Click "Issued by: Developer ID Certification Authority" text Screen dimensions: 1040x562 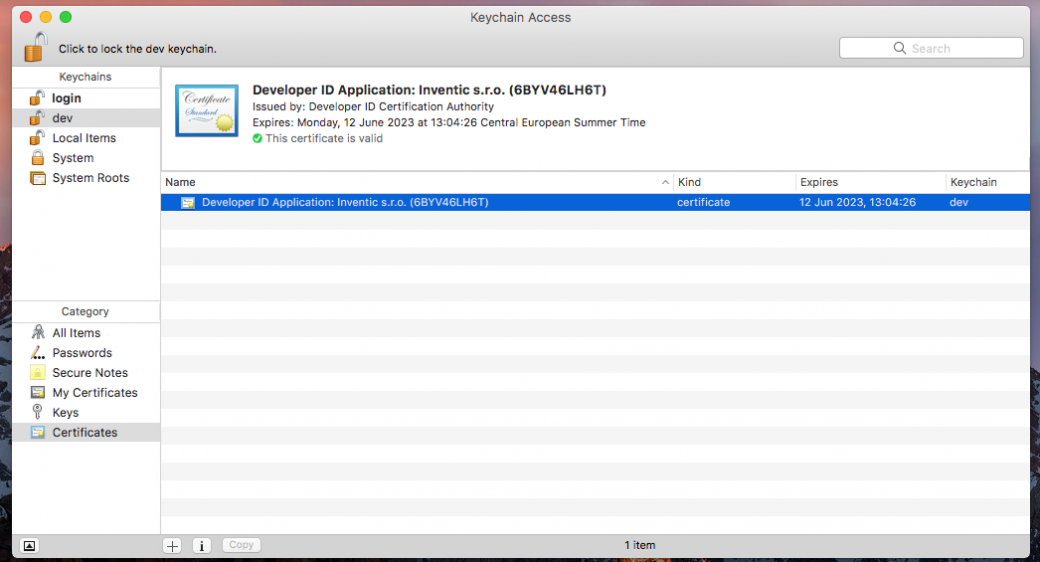(373, 107)
